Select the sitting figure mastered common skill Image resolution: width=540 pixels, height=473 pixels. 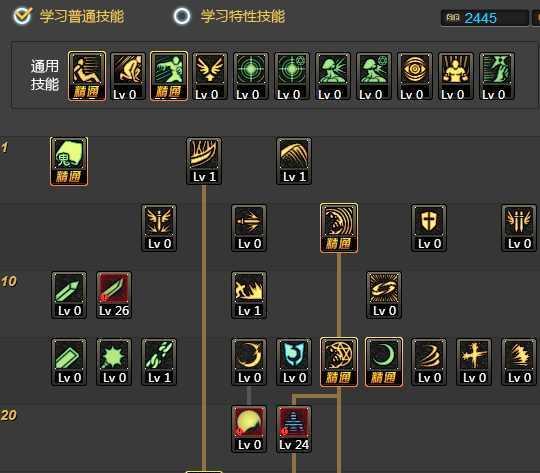87,76
